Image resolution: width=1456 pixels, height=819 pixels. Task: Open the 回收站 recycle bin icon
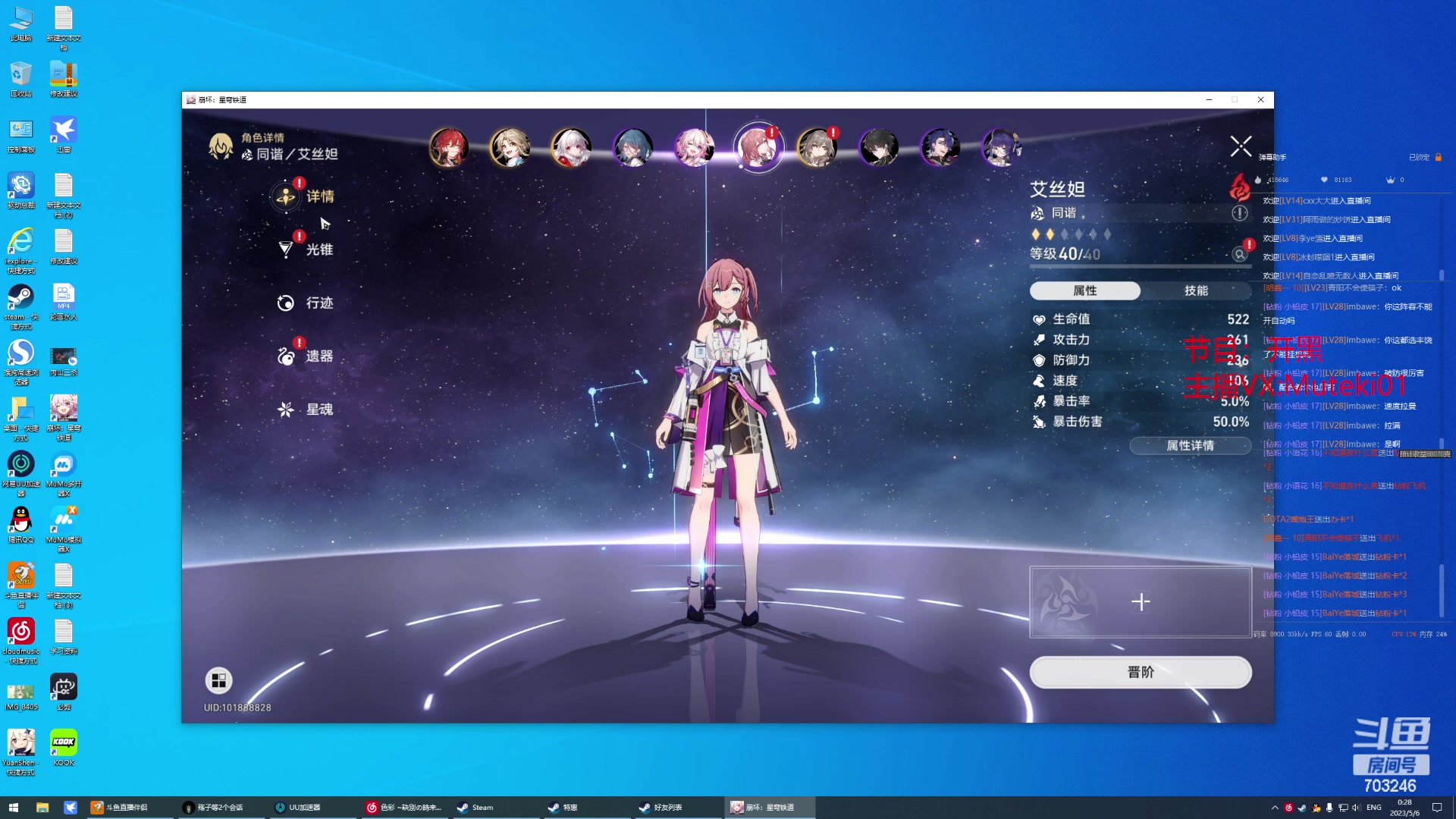pyautogui.click(x=21, y=80)
